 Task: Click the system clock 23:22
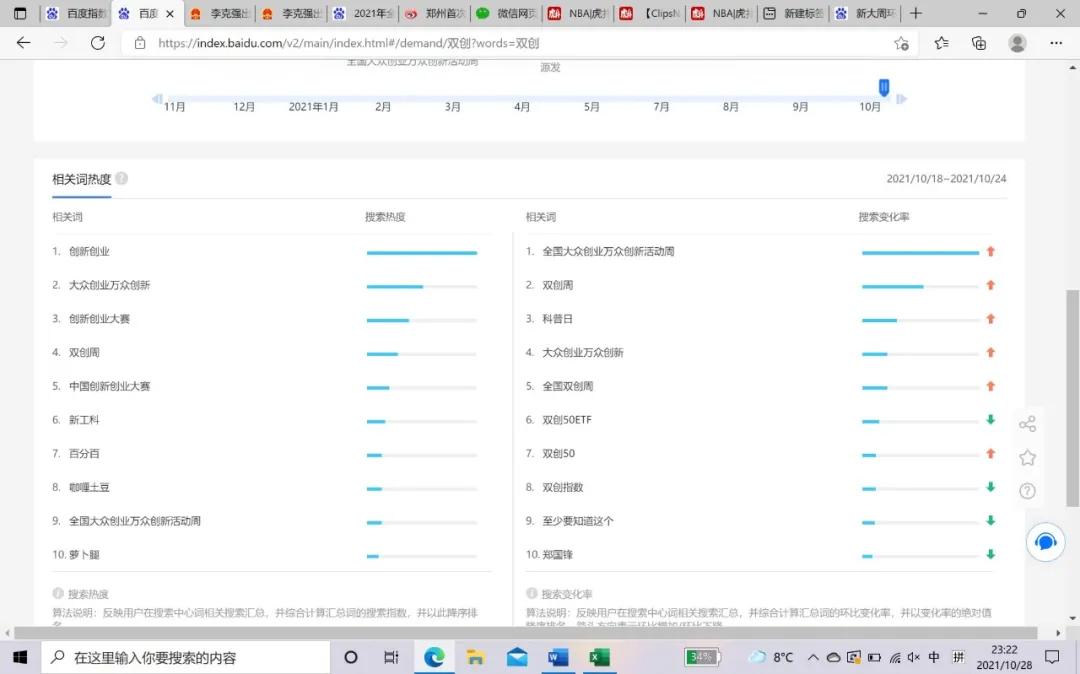click(1004, 649)
